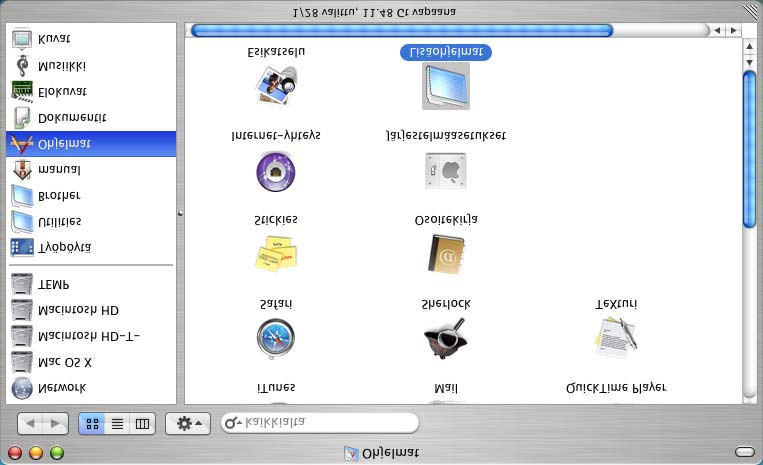Select the Stickies app icon
The image size is (763, 465).
point(276,254)
